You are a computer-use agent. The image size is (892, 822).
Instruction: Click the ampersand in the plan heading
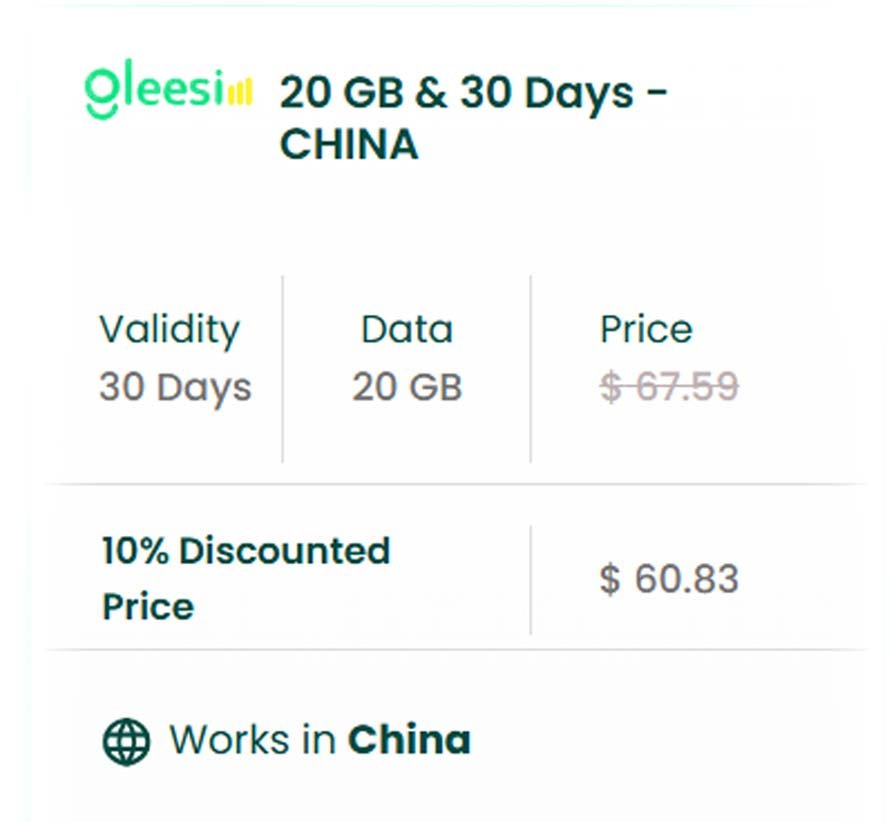click(428, 93)
